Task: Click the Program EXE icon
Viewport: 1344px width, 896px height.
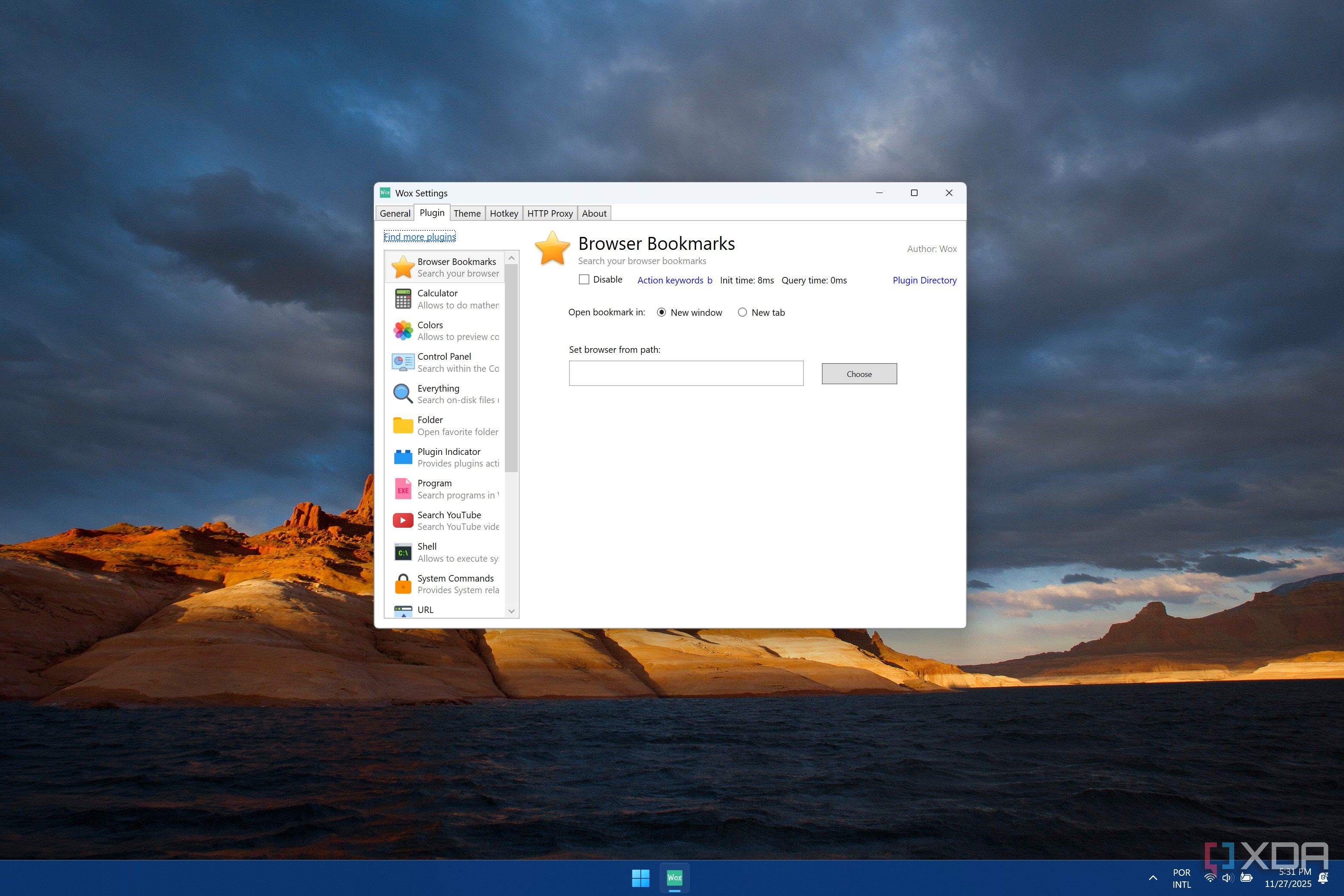Action: [x=403, y=488]
